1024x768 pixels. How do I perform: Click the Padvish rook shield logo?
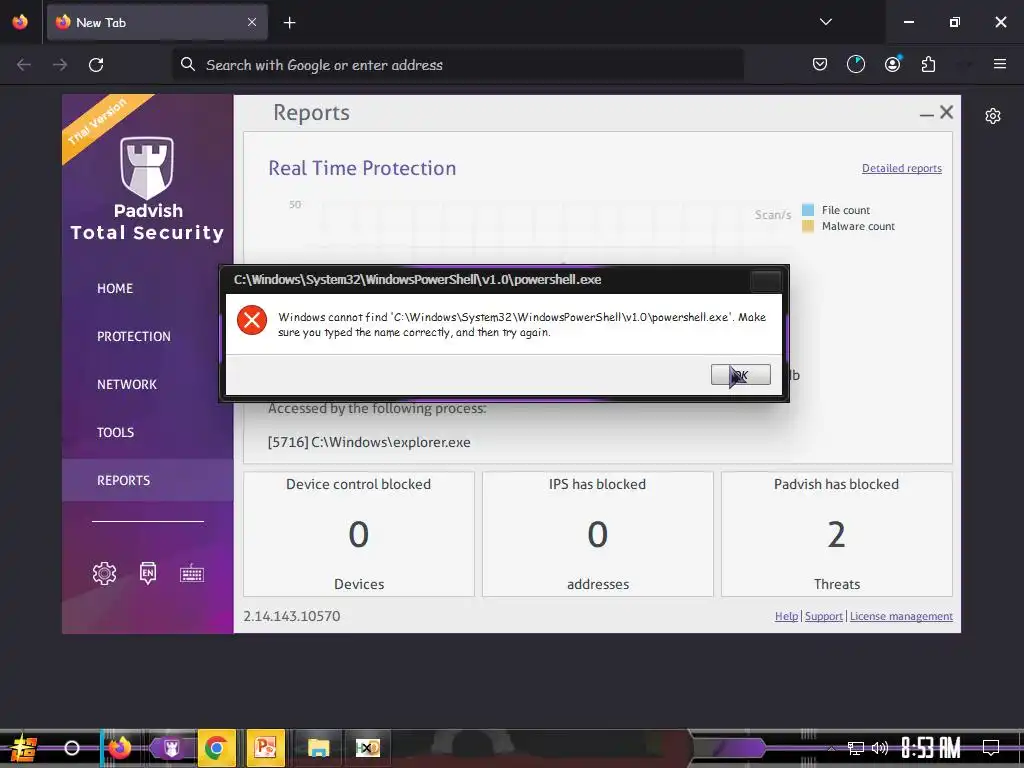(147, 167)
